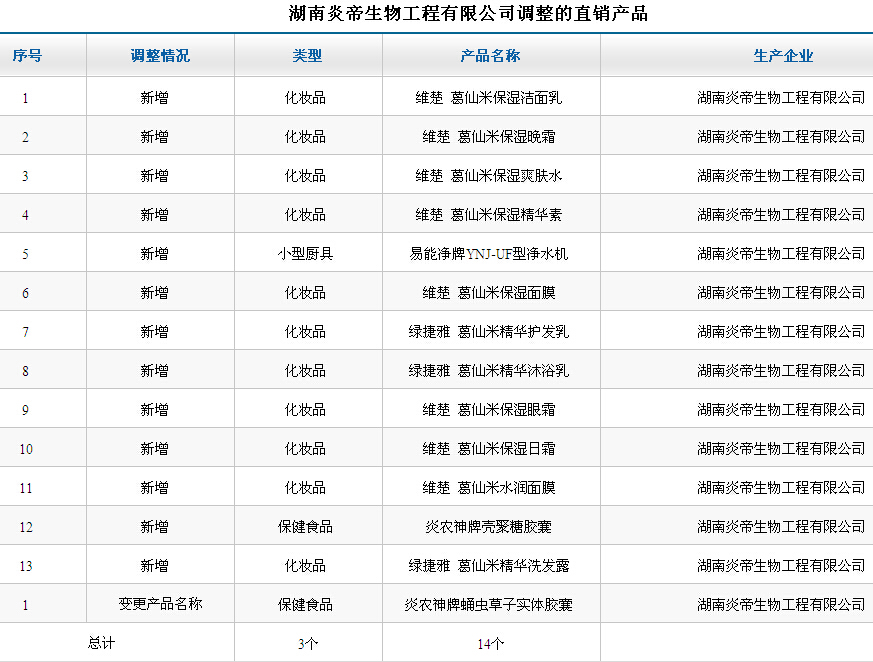Click 湖南炎帝生物工程有限公司 in the 保湿洁面乳 row

click(x=781, y=98)
